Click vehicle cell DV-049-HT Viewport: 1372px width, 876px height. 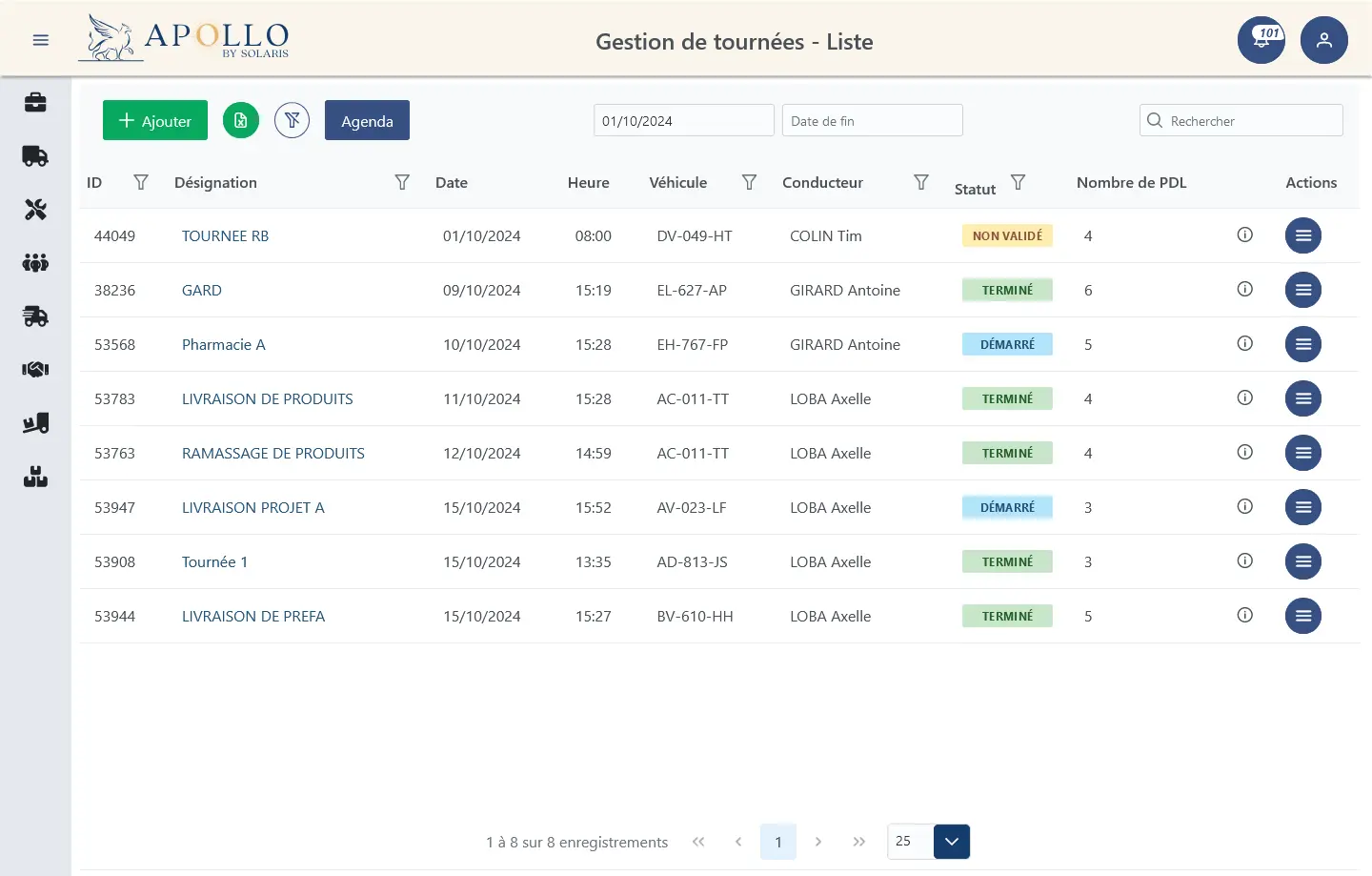[x=695, y=235]
